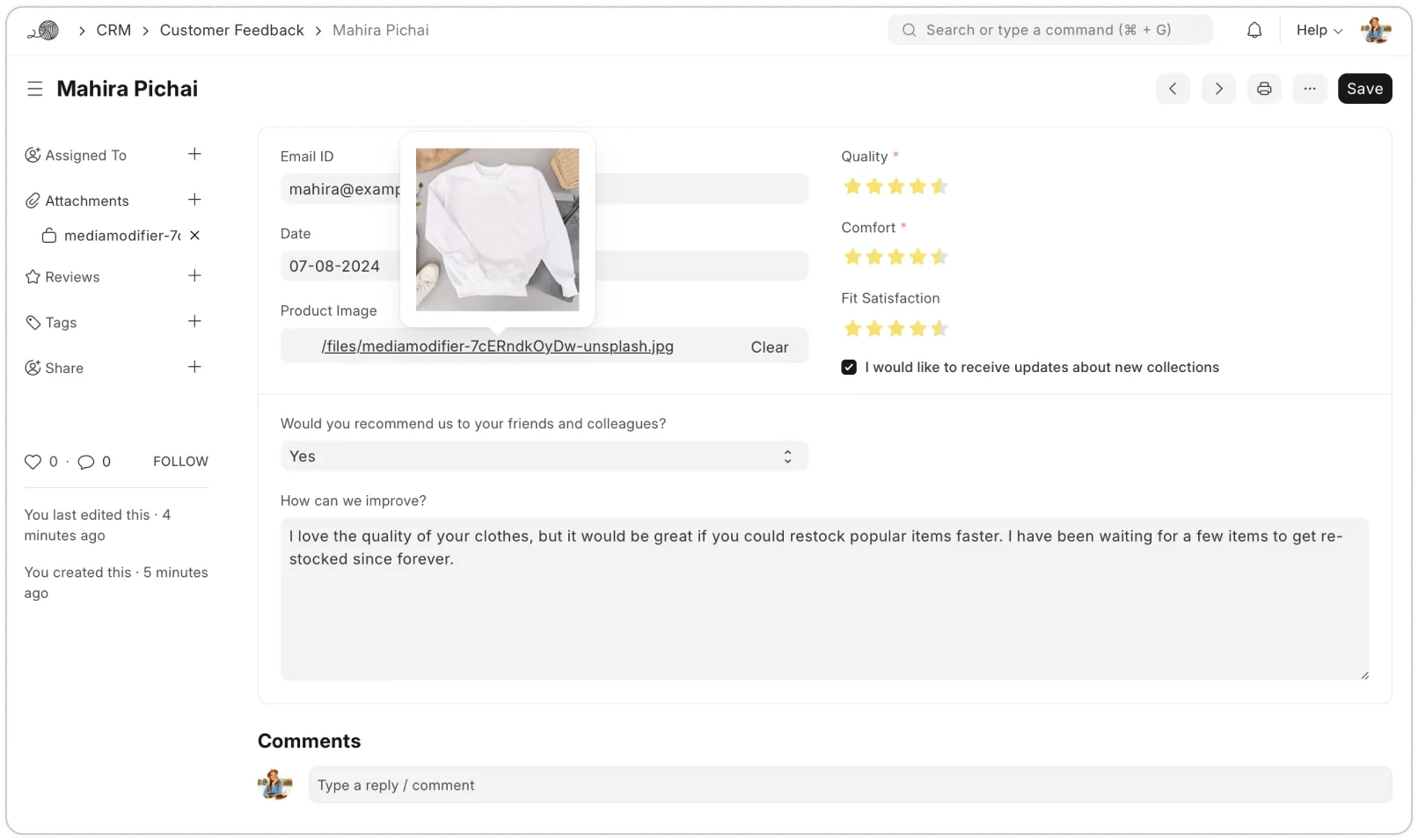The height and width of the screenshot is (840, 1418).
Task: Open the more options ellipsis menu
Action: click(x=1310, y=88)
